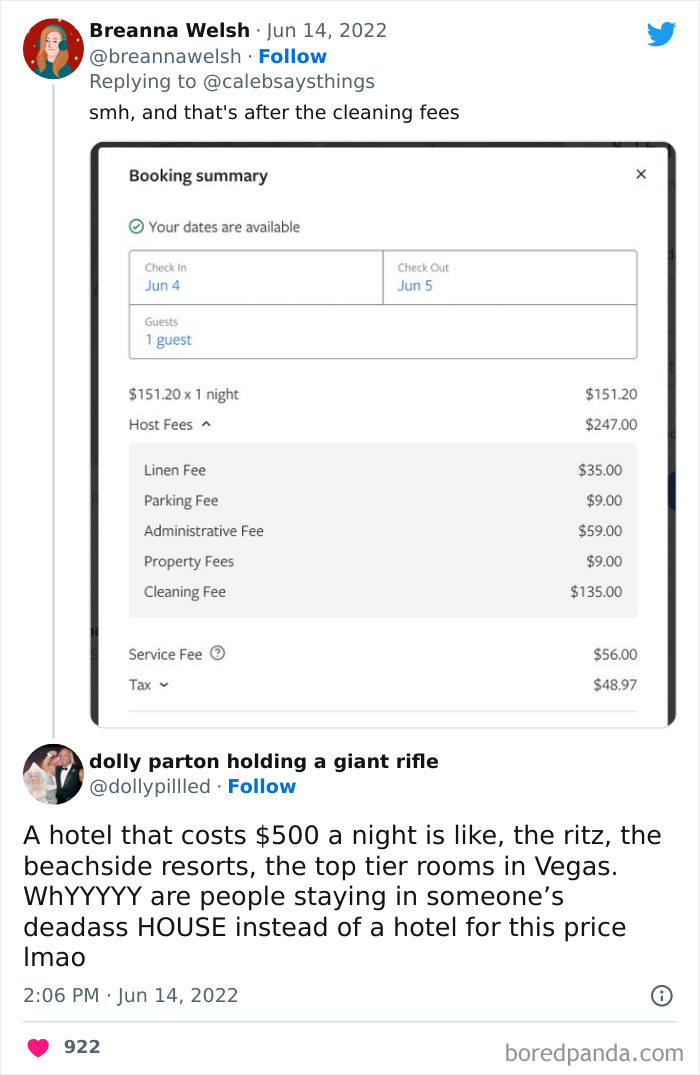The height and width of the screenshot is (1075, 700).
Task: Follow @breannawelsh
Action: (292, 56)
